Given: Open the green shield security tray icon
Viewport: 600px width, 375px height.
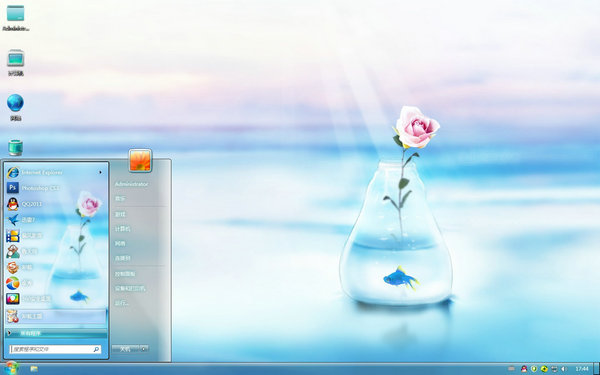Looking at the screenshot, I should [x=534, y=369].
